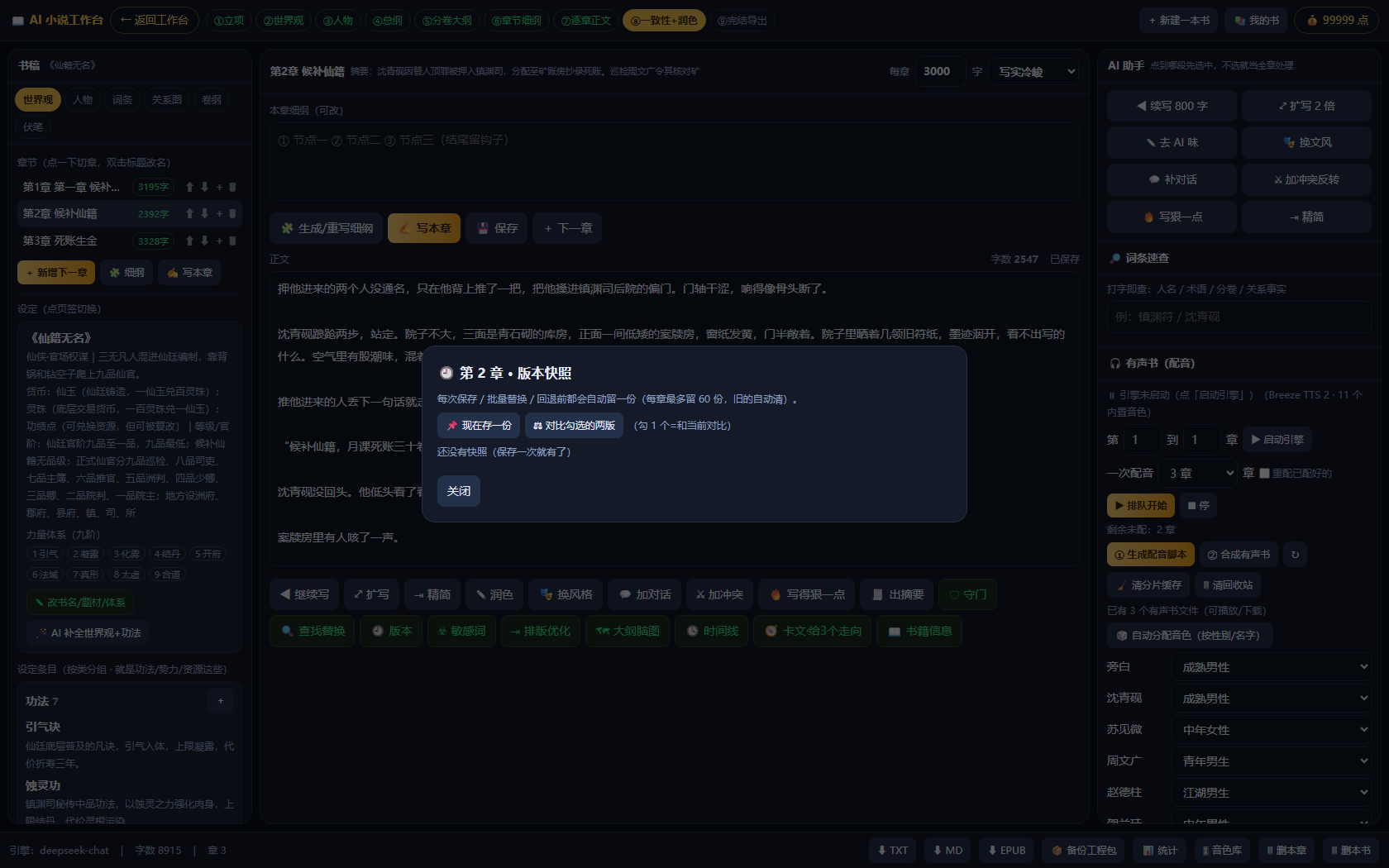Viewport: 1389px width, 868px height.
Task: Click the 每章 word count field
Action: coord(940,72)
